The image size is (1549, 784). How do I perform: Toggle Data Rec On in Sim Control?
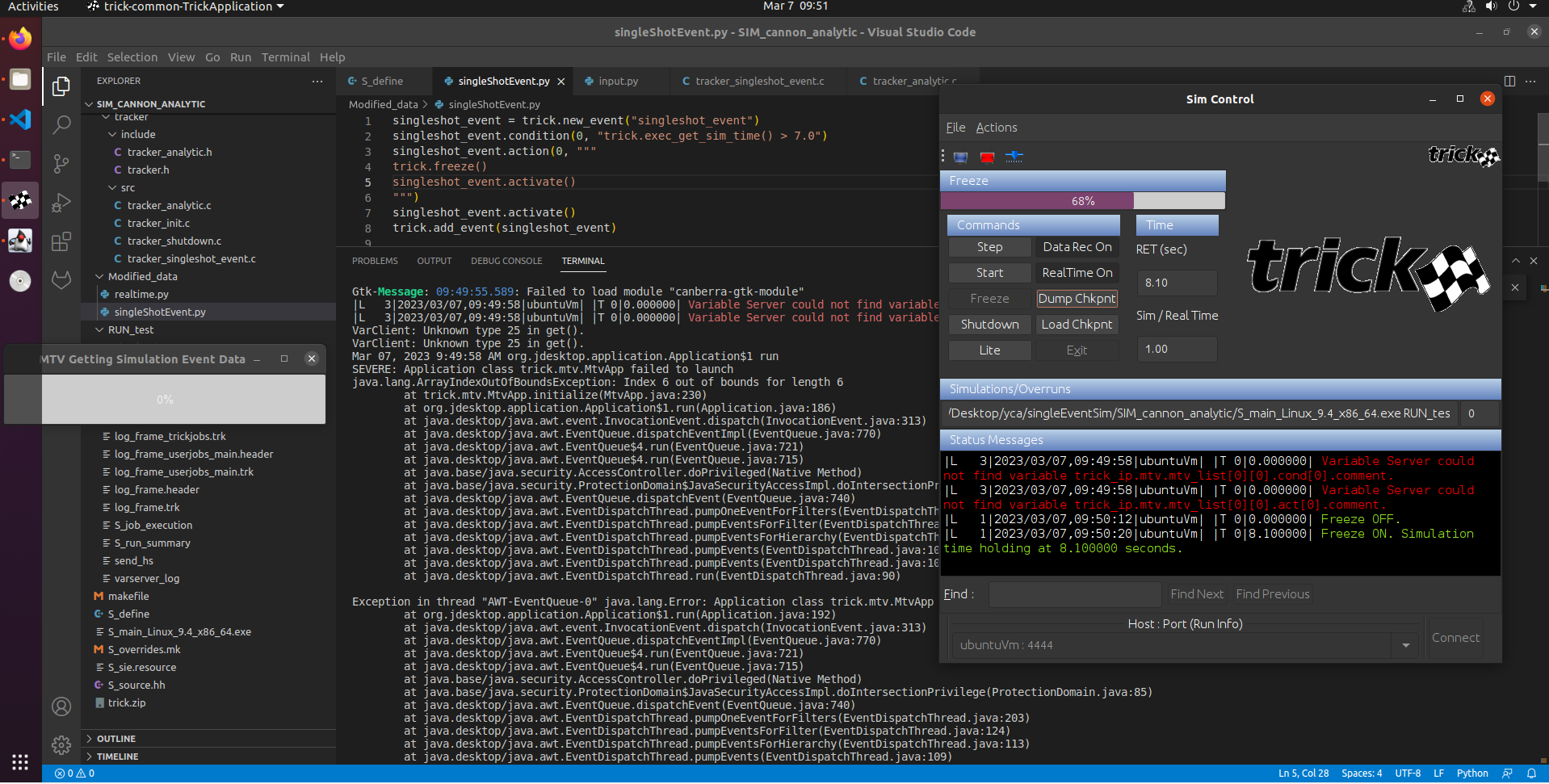1076,247
